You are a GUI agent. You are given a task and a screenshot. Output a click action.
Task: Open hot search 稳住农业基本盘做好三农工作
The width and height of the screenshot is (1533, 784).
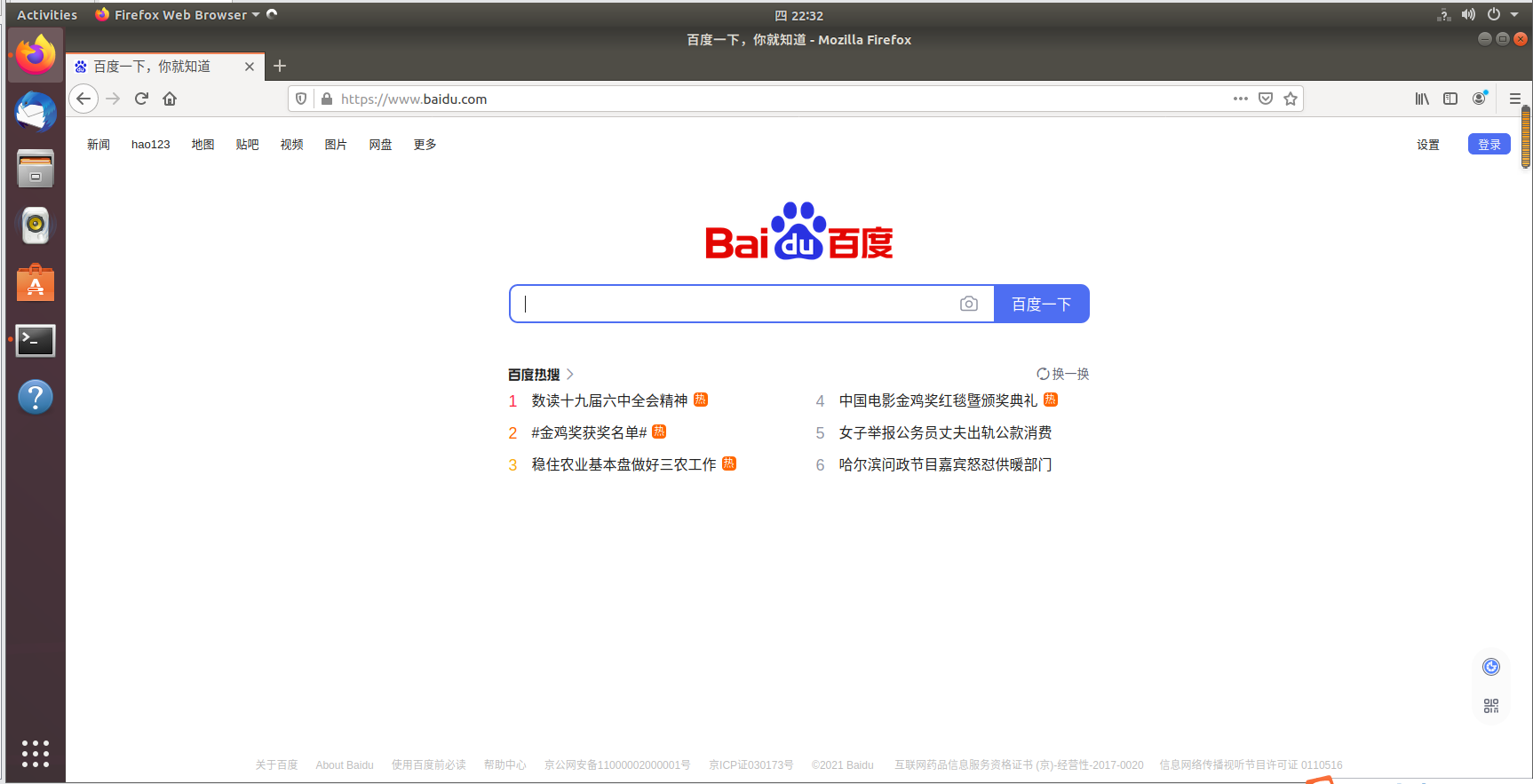tap(624, 464)
